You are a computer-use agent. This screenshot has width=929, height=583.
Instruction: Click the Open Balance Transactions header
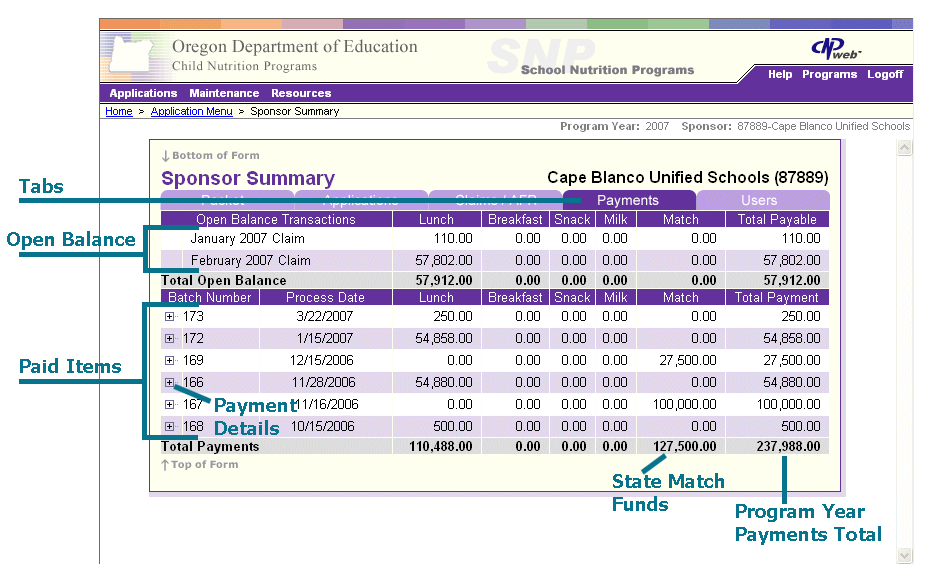tap(276, 219)
